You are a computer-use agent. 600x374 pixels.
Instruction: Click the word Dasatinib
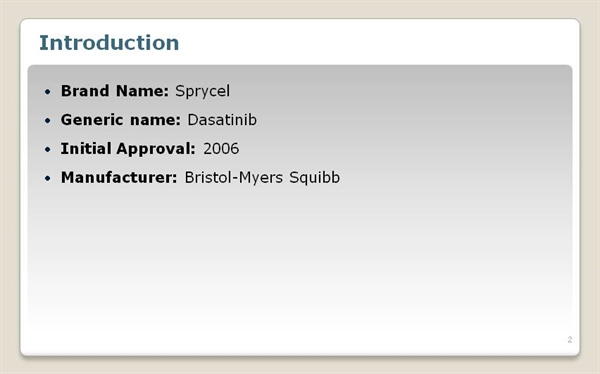point(222,120)
